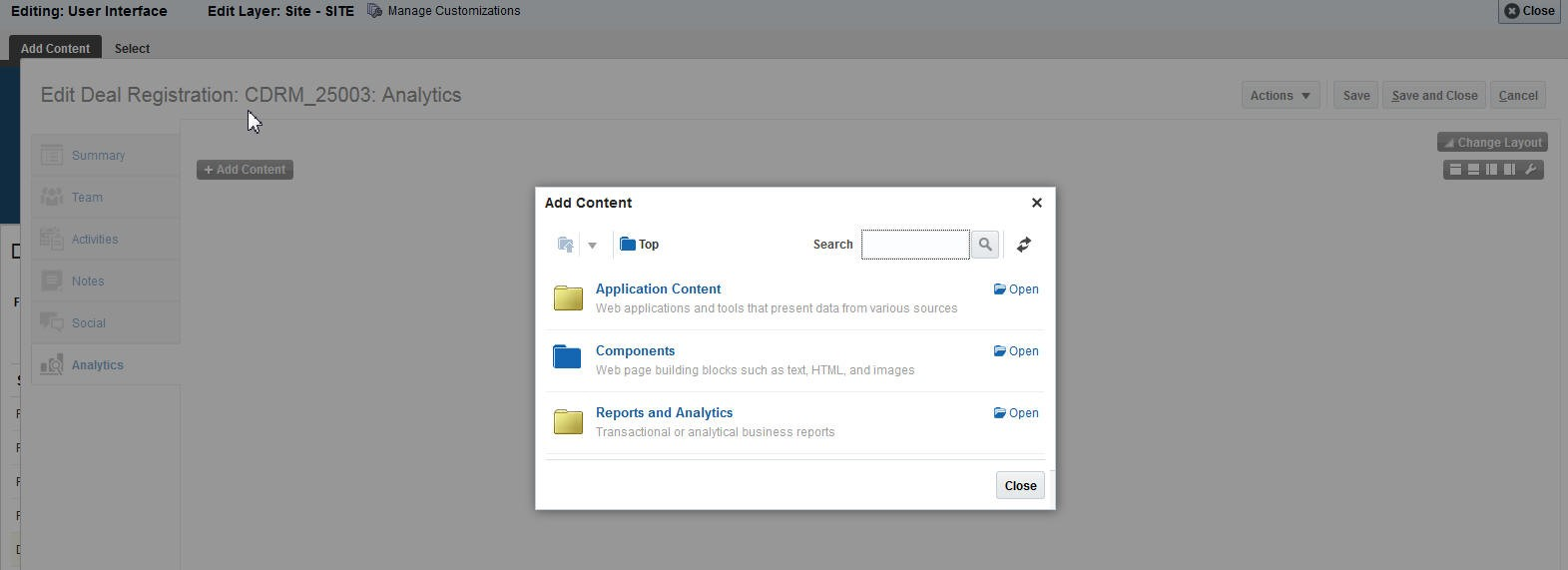Click the Reports and Analytics folder icon
1568x570 pixels.
(x=568, y=420)
